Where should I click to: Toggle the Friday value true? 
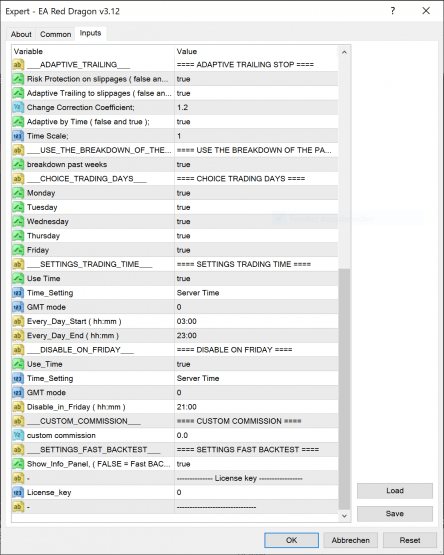pos(256,250)
